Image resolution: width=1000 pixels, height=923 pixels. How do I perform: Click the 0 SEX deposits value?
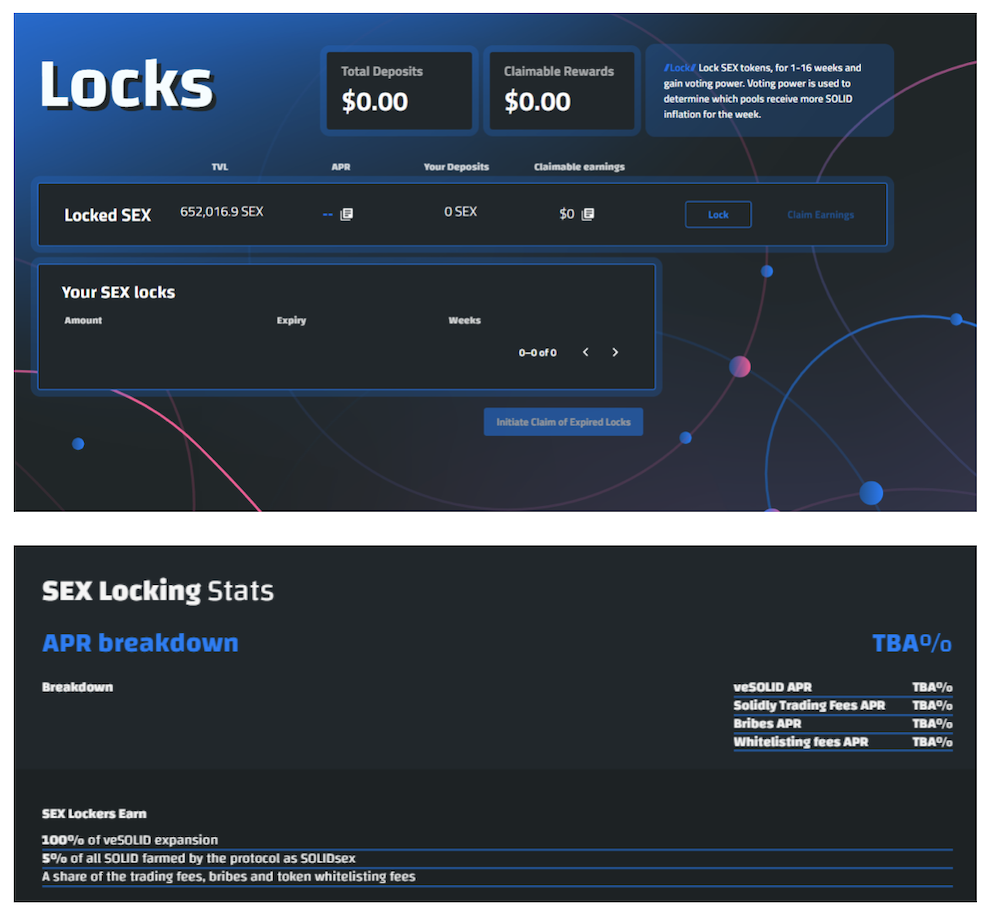coord(460,212)
